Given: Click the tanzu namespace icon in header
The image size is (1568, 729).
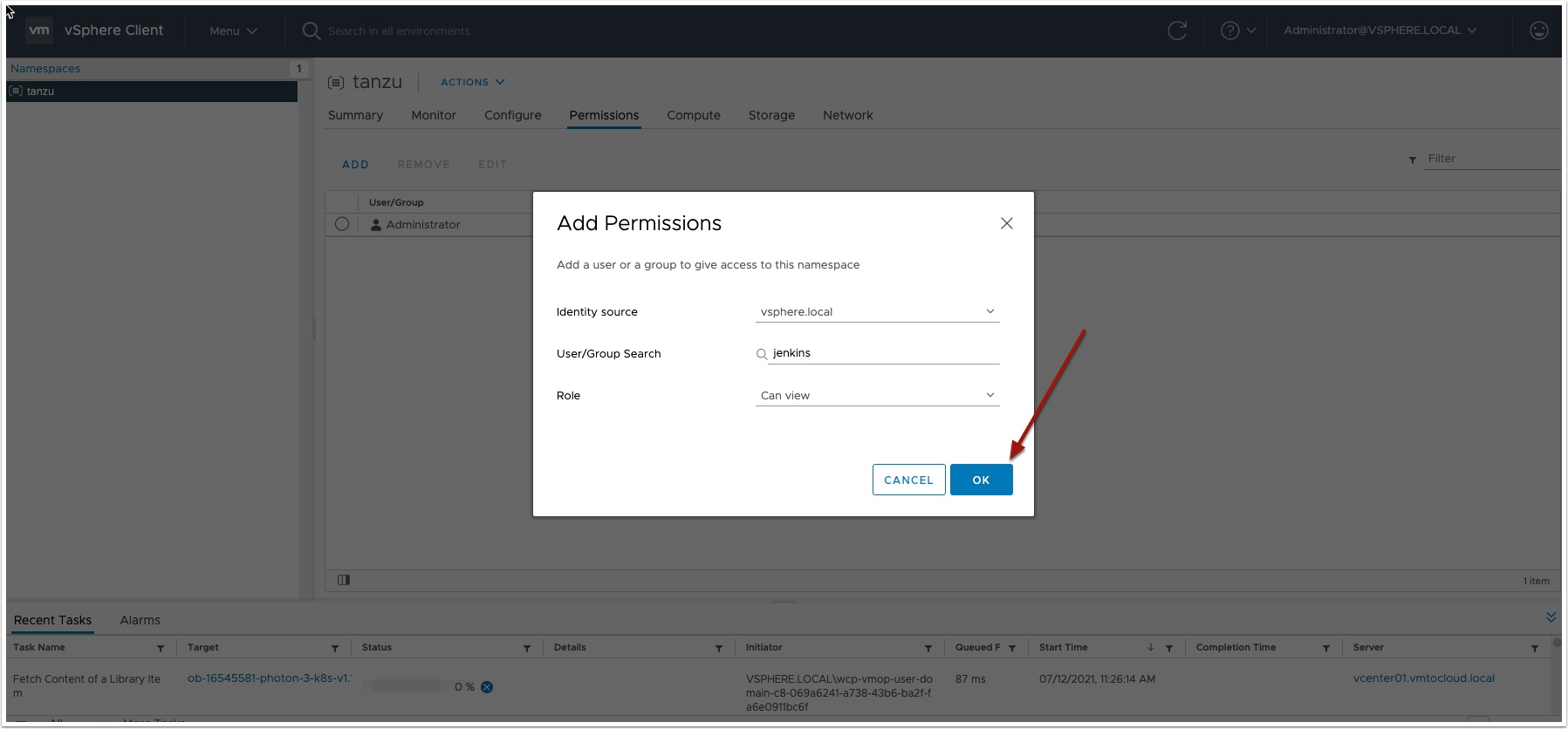Looking at the screenshot, I should (336, 83).
